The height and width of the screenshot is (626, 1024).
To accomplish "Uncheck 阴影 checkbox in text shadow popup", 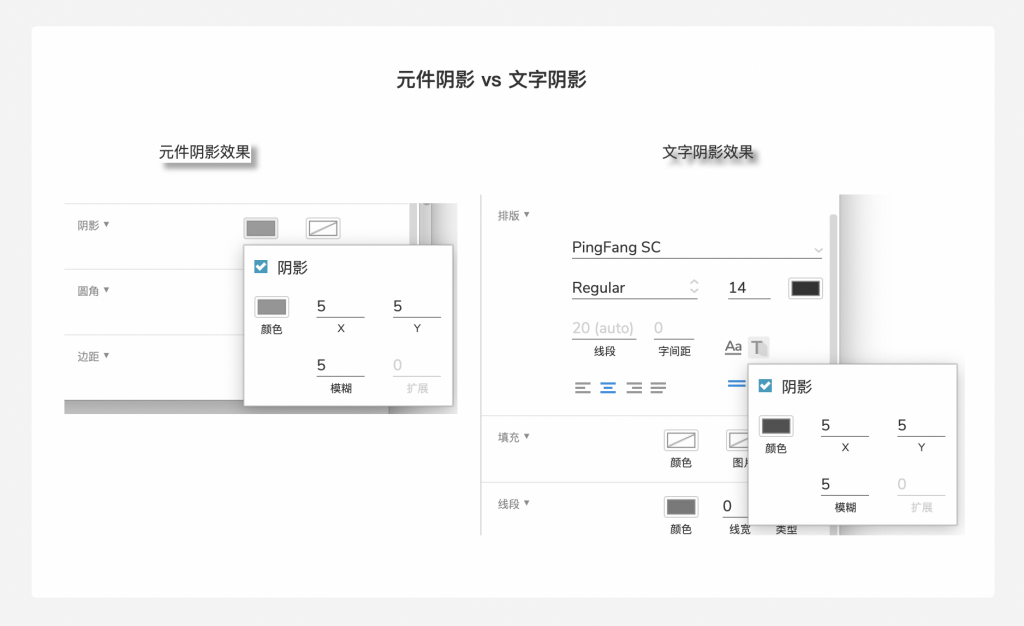I will [x=765, y=386].
